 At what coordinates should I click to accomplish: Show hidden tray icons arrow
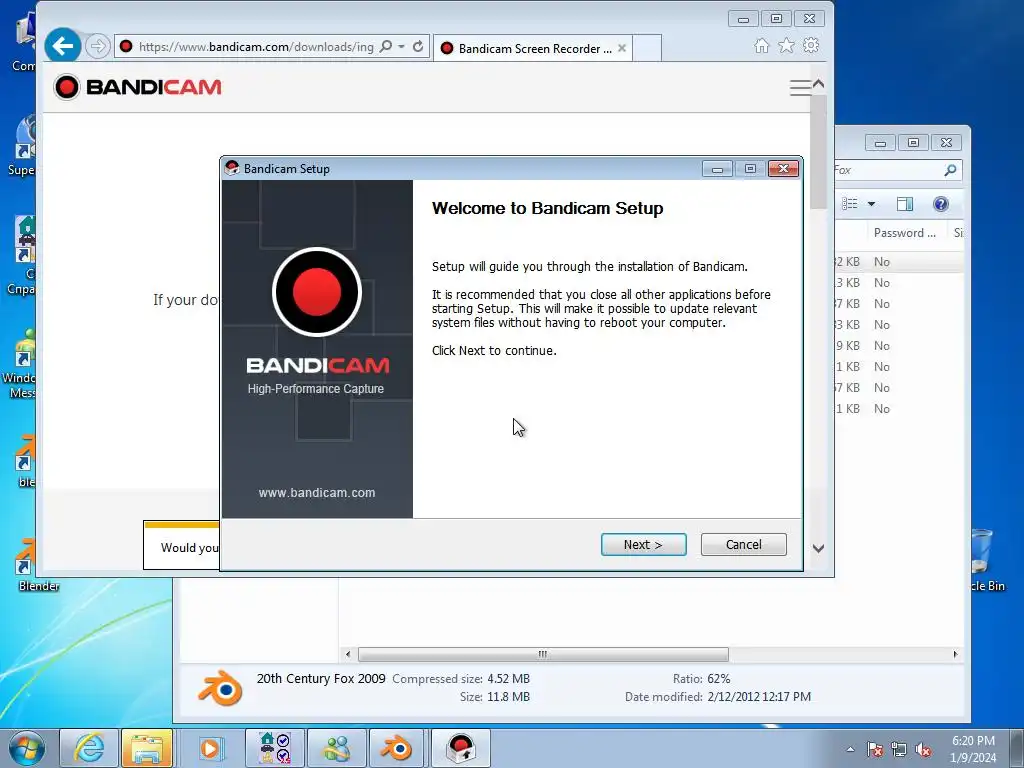click(x=850, y=750)
